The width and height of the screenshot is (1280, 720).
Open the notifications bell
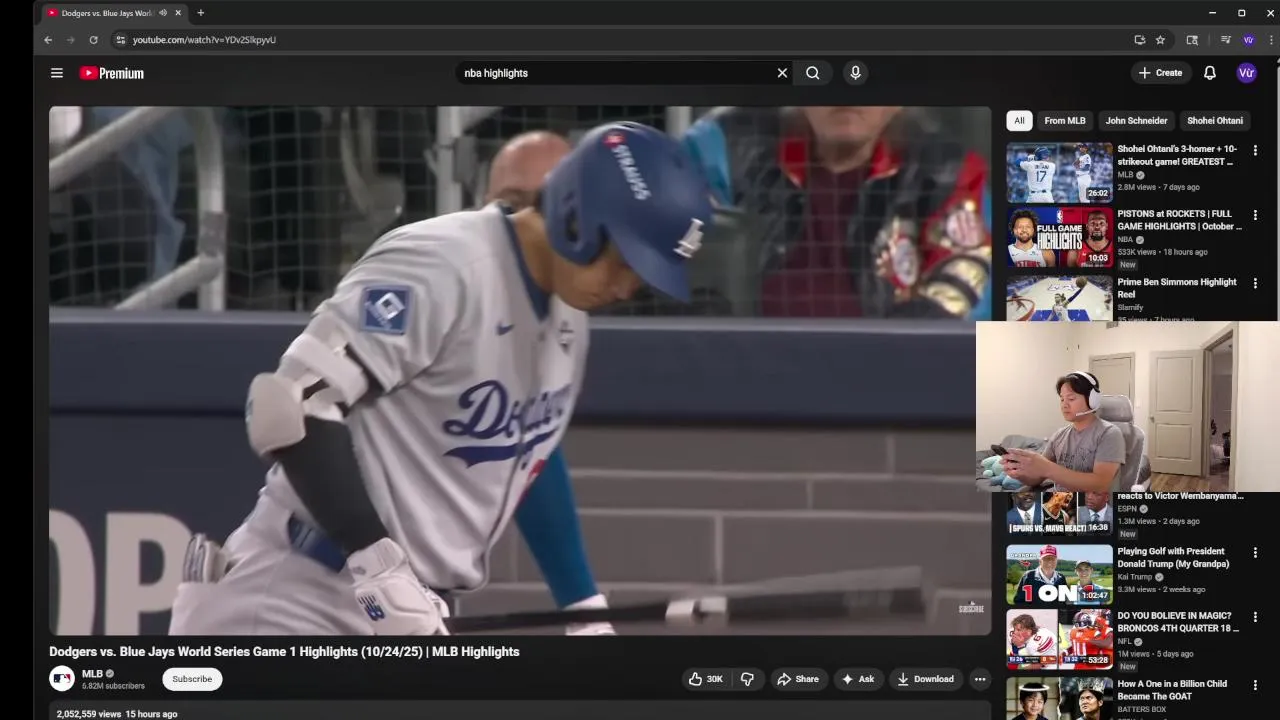pyautogui.click(x=1210, y=73)
